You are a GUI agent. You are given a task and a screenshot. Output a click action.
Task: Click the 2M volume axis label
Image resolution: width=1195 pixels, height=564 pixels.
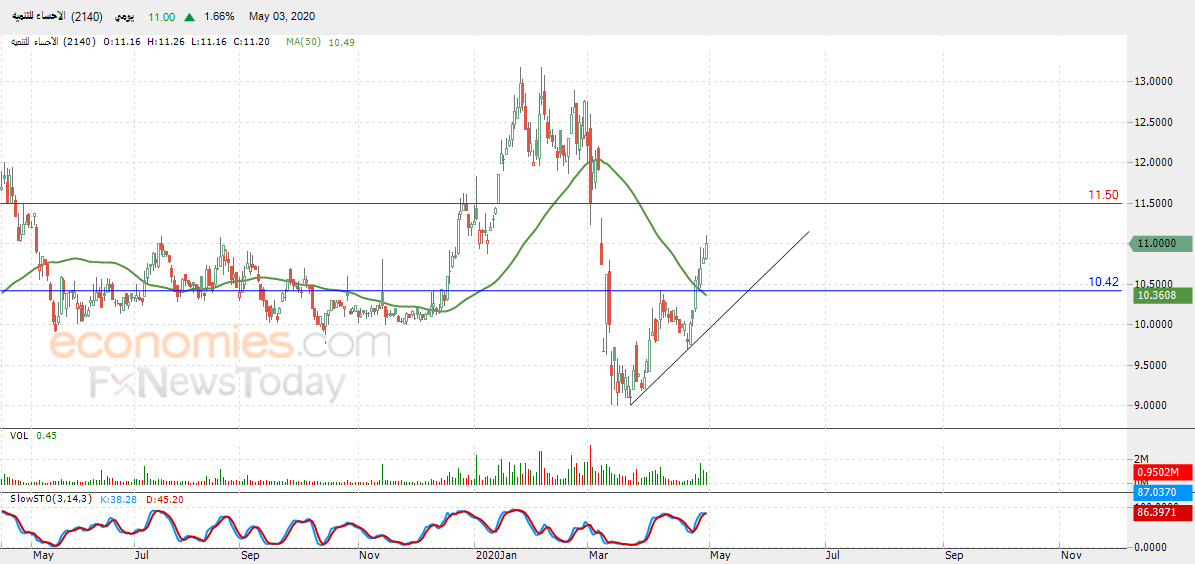(x=1142, y=459)
